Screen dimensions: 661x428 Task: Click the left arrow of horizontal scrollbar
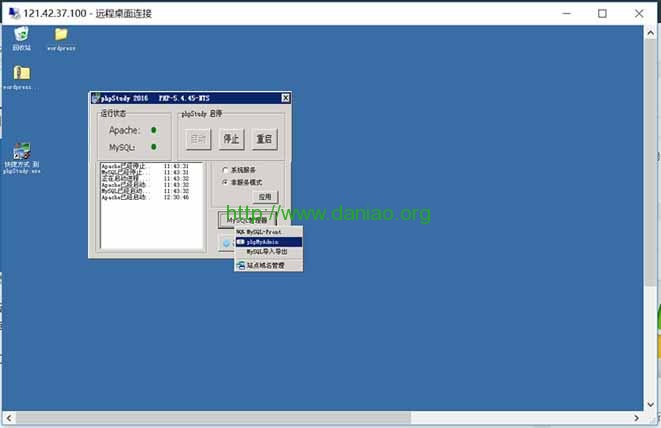[x=9, y=418]
